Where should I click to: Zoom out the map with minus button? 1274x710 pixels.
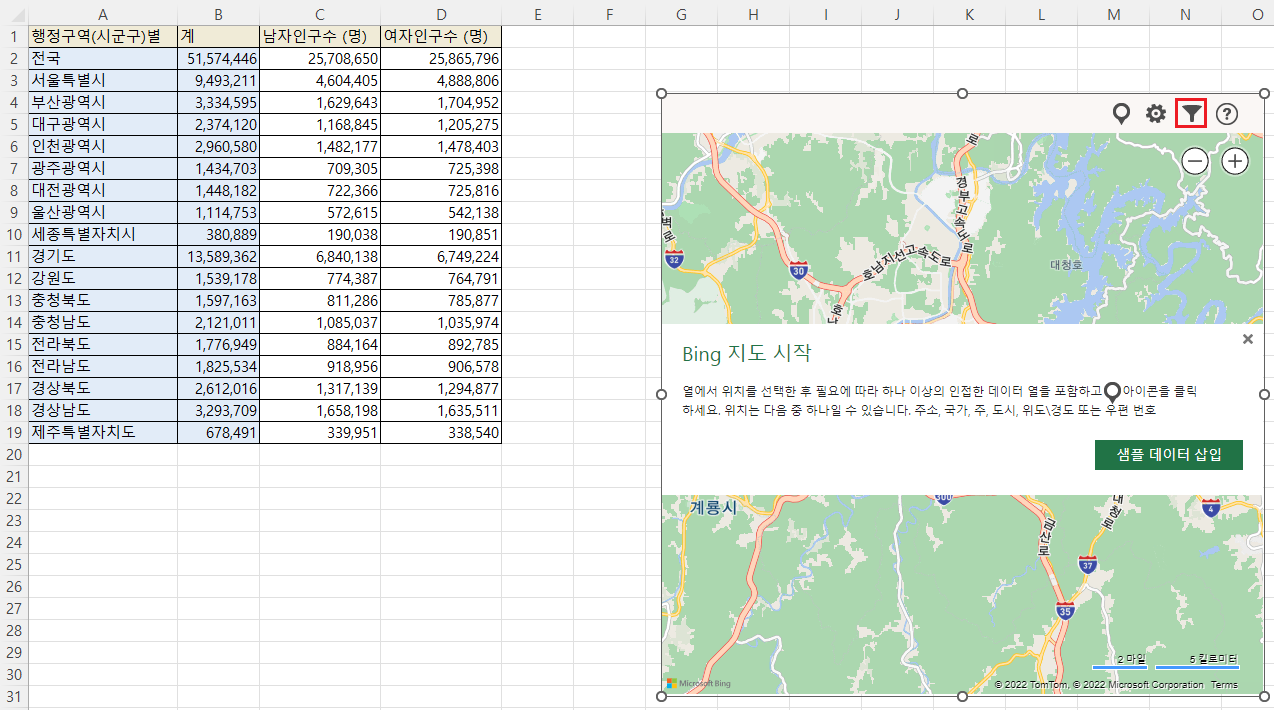1195,161
